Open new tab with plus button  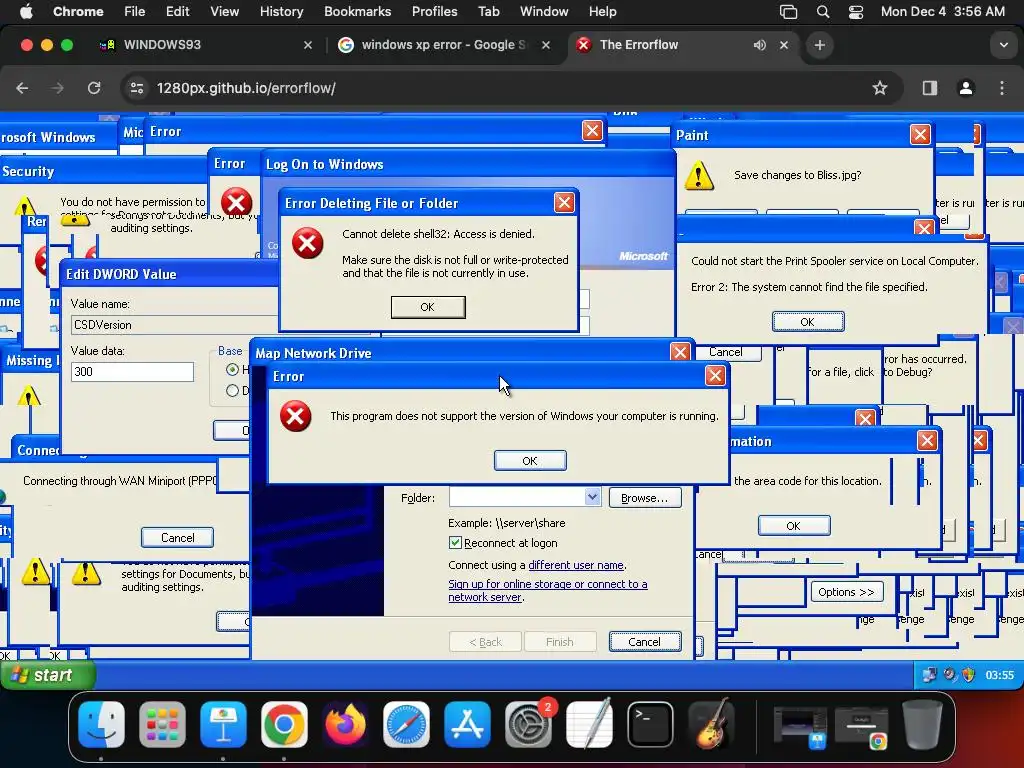coord(820,45)
